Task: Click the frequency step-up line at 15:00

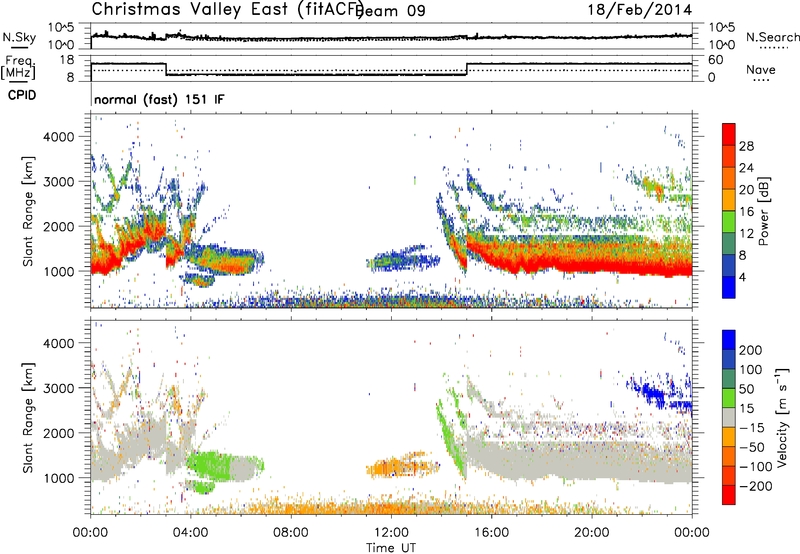Action: 467,69
